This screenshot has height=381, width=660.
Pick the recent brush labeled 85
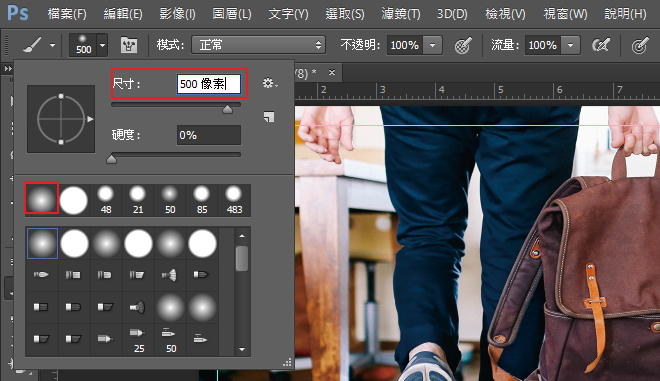(202, 200)
